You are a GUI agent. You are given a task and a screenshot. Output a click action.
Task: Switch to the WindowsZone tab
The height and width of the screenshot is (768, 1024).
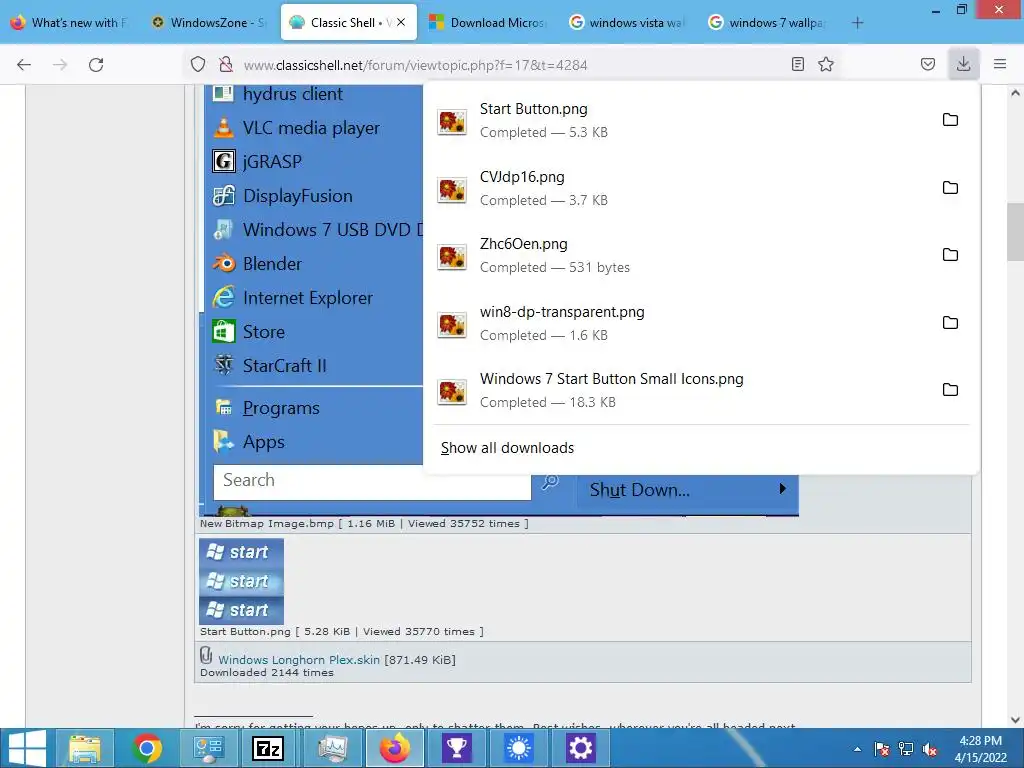209,23
